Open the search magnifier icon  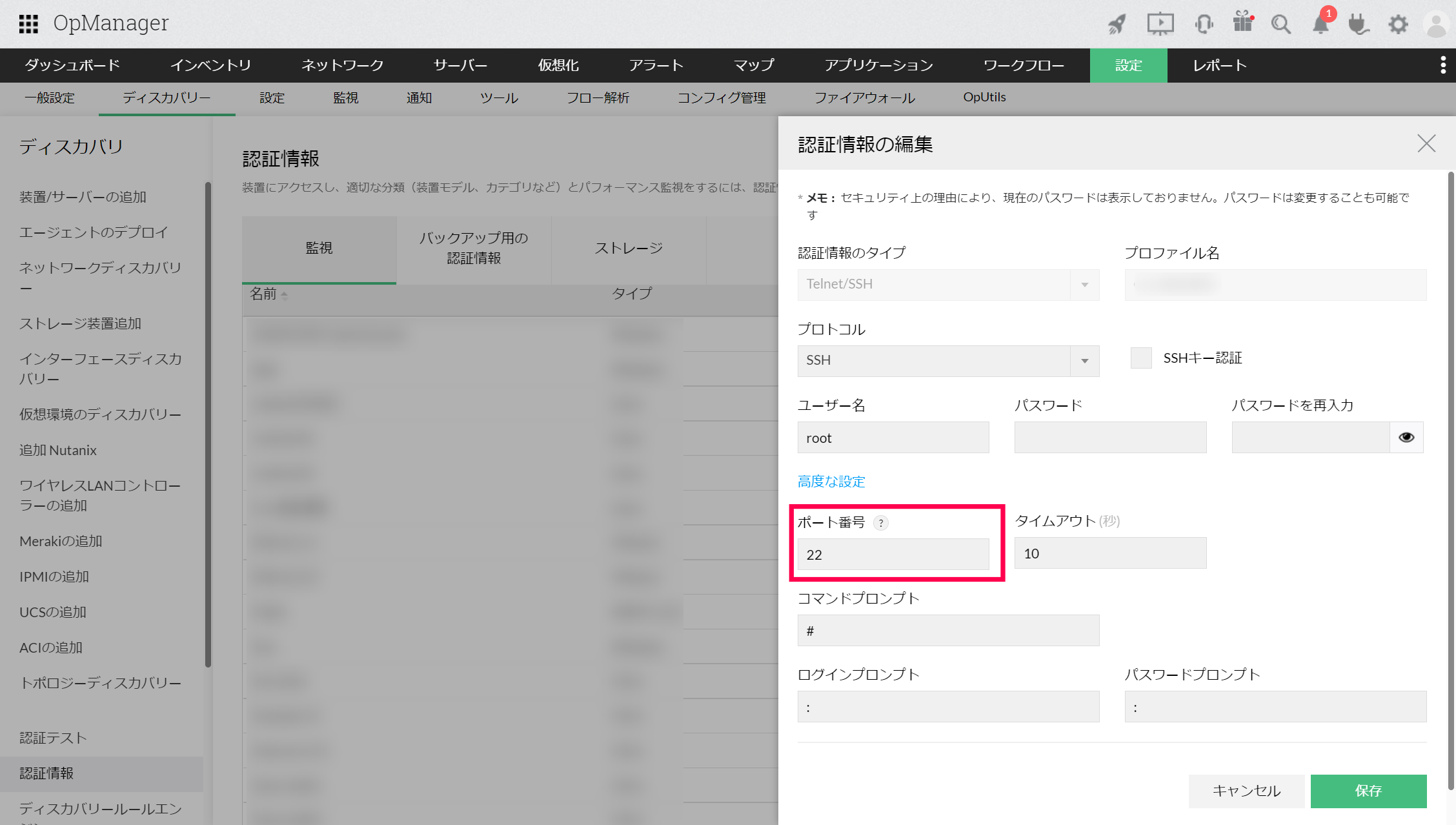[x=1281, y=24]
